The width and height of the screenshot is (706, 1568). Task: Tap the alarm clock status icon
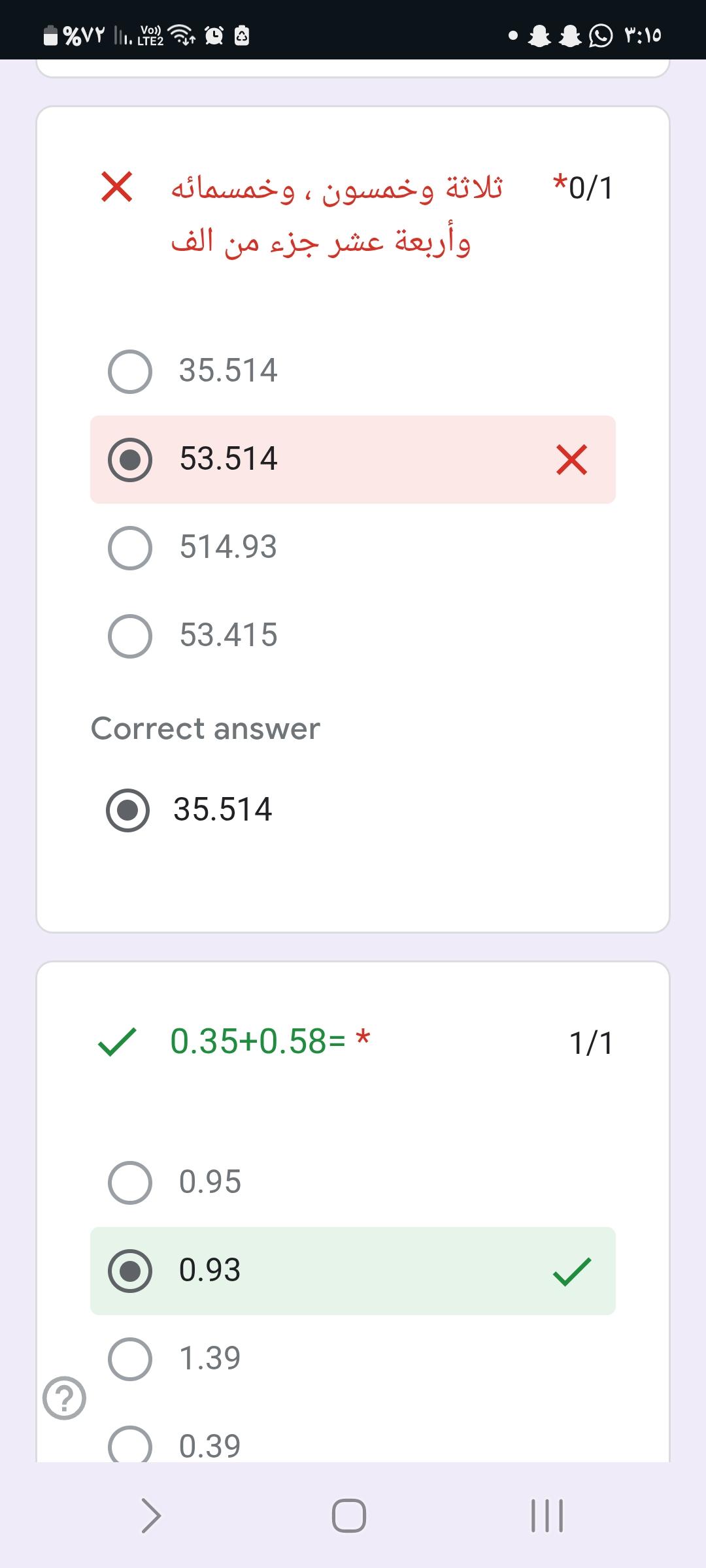tap(214, 35)
